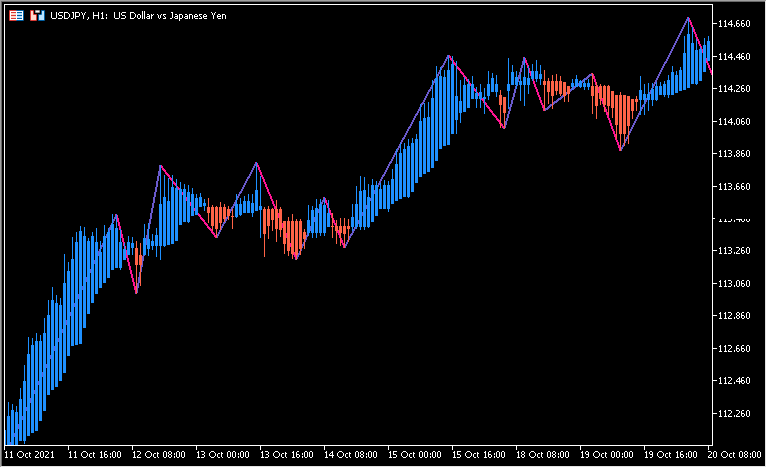The width and height of the screenshot is (767, 468).
Task: Select the 114.260 price level label
Action: [737, 89]
